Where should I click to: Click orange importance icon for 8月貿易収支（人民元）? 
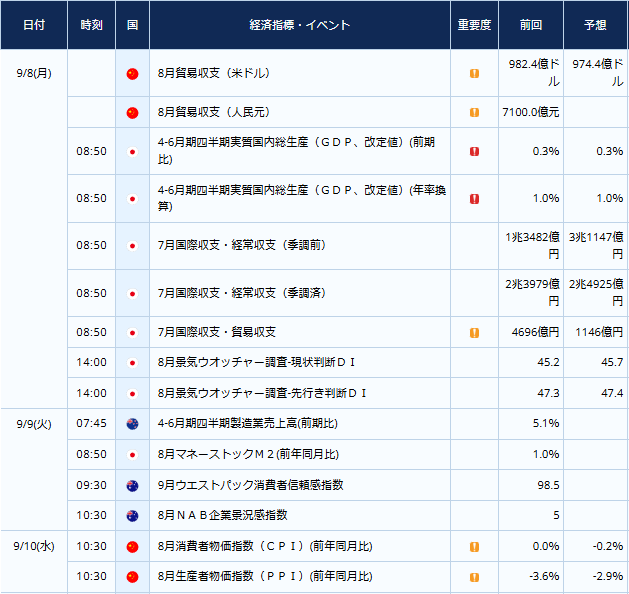(x=474, y=112)
